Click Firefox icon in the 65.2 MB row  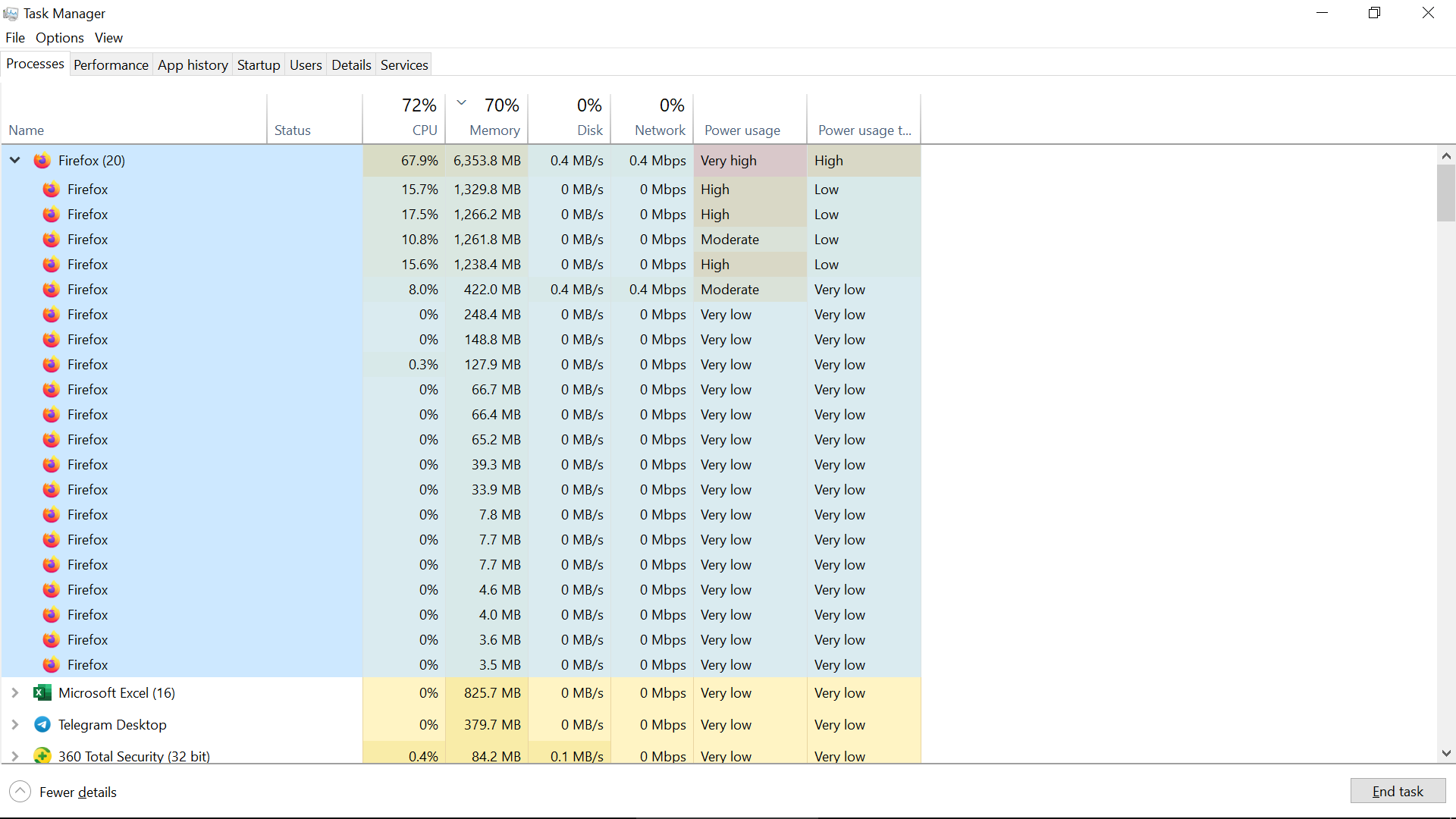[x=51, y=440]
